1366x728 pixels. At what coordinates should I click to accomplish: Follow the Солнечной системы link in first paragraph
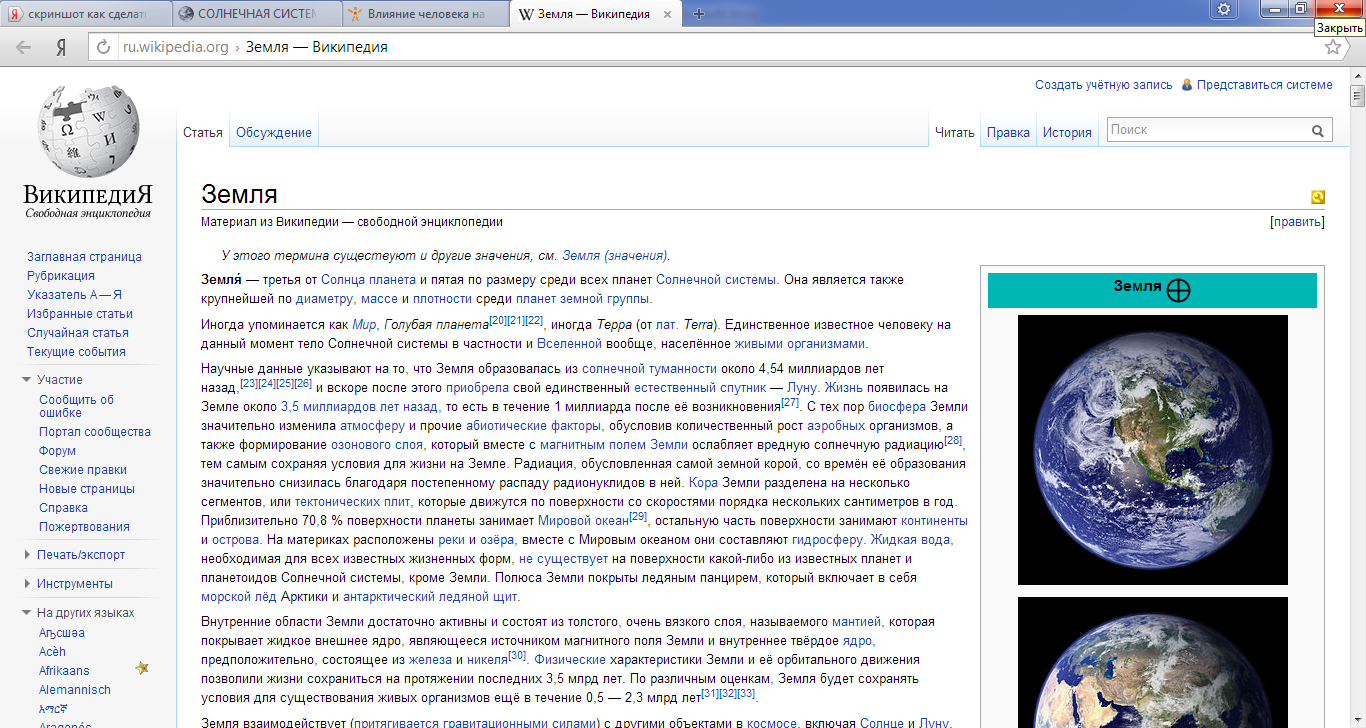716,280
